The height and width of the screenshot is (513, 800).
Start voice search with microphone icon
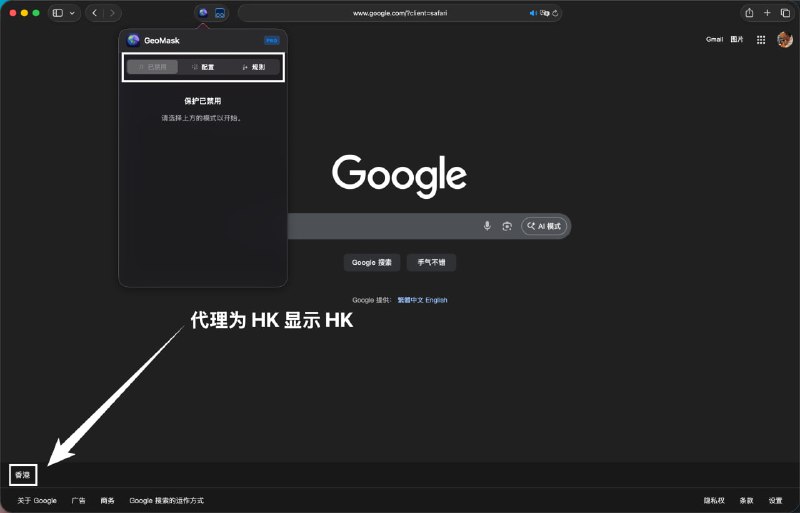487,226
